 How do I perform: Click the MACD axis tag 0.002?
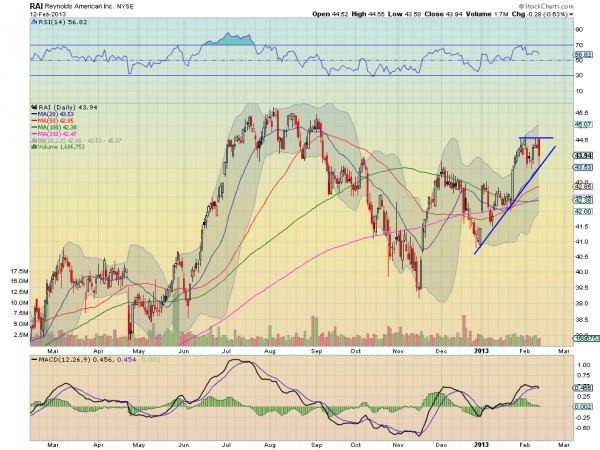pyautogui.click(x=583, y=406)
